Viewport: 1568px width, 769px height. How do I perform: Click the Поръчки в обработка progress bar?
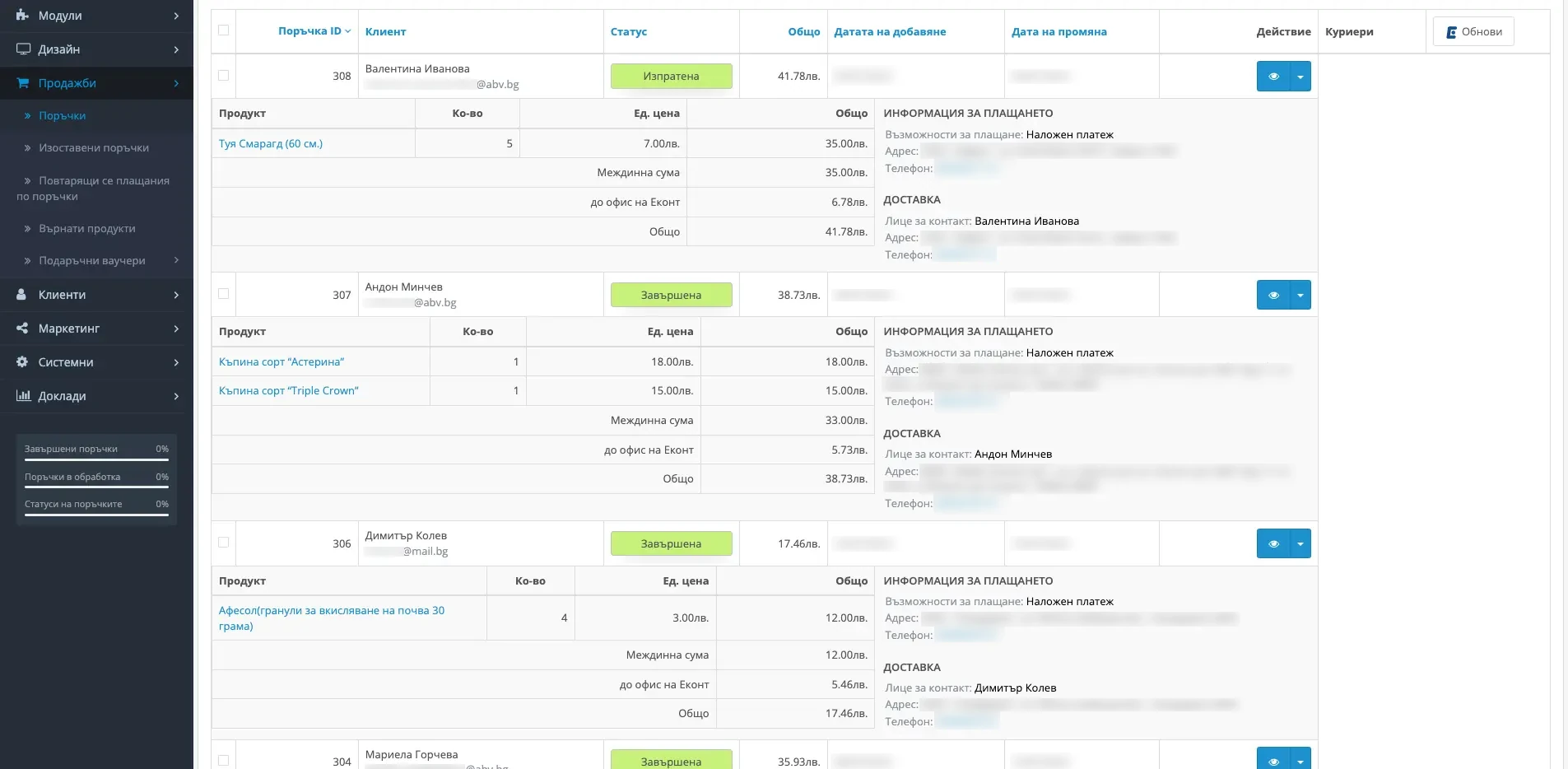96,487
